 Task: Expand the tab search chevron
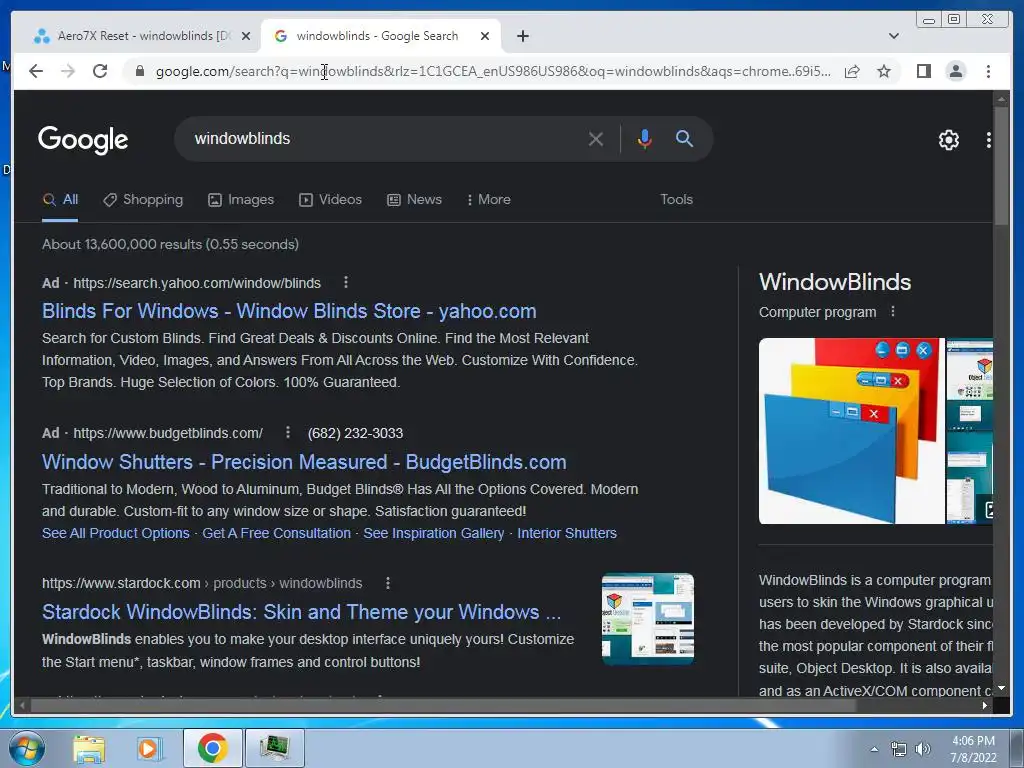tap(894, 36)
